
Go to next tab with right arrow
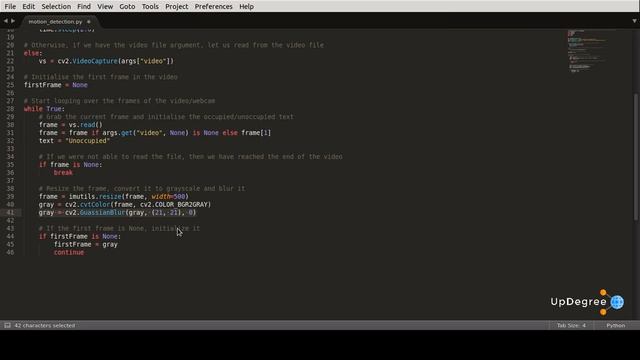pyautogui.click(x=13, y=21)
